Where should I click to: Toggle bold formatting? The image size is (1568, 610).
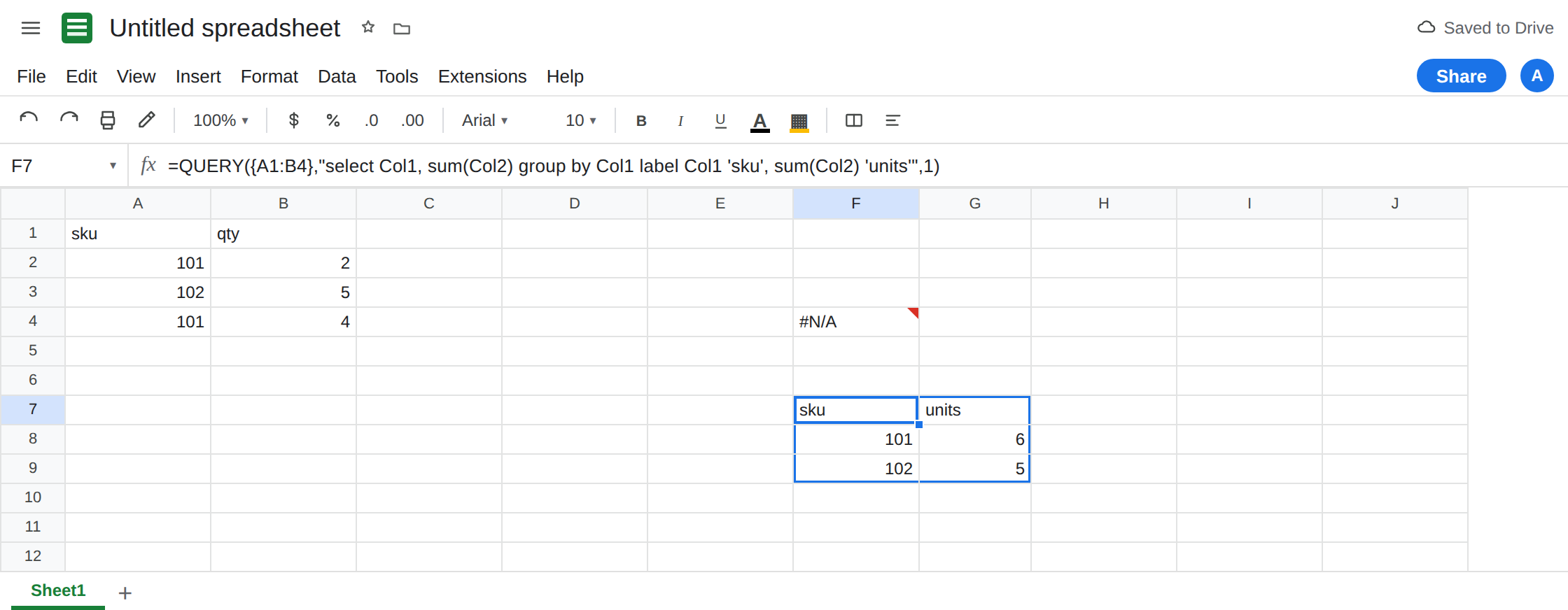coord(641,120)
